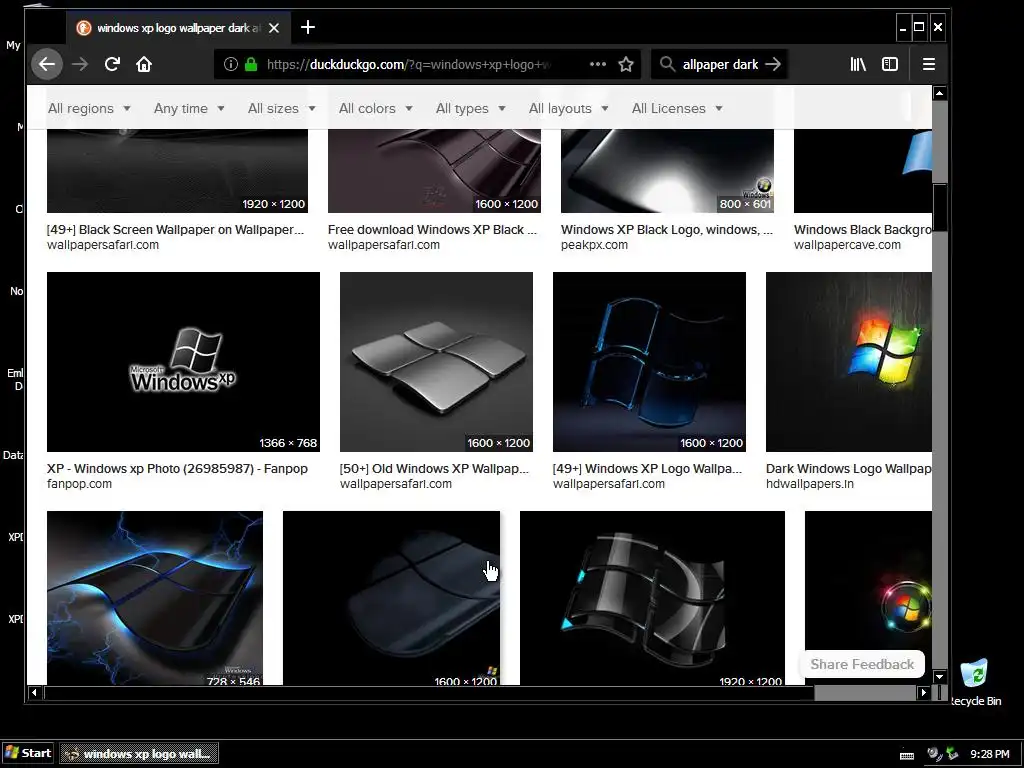The width and height of the screenshot is (1024, 768).
Task: Bookmark this page with the star
Action: tap(626, 64)
